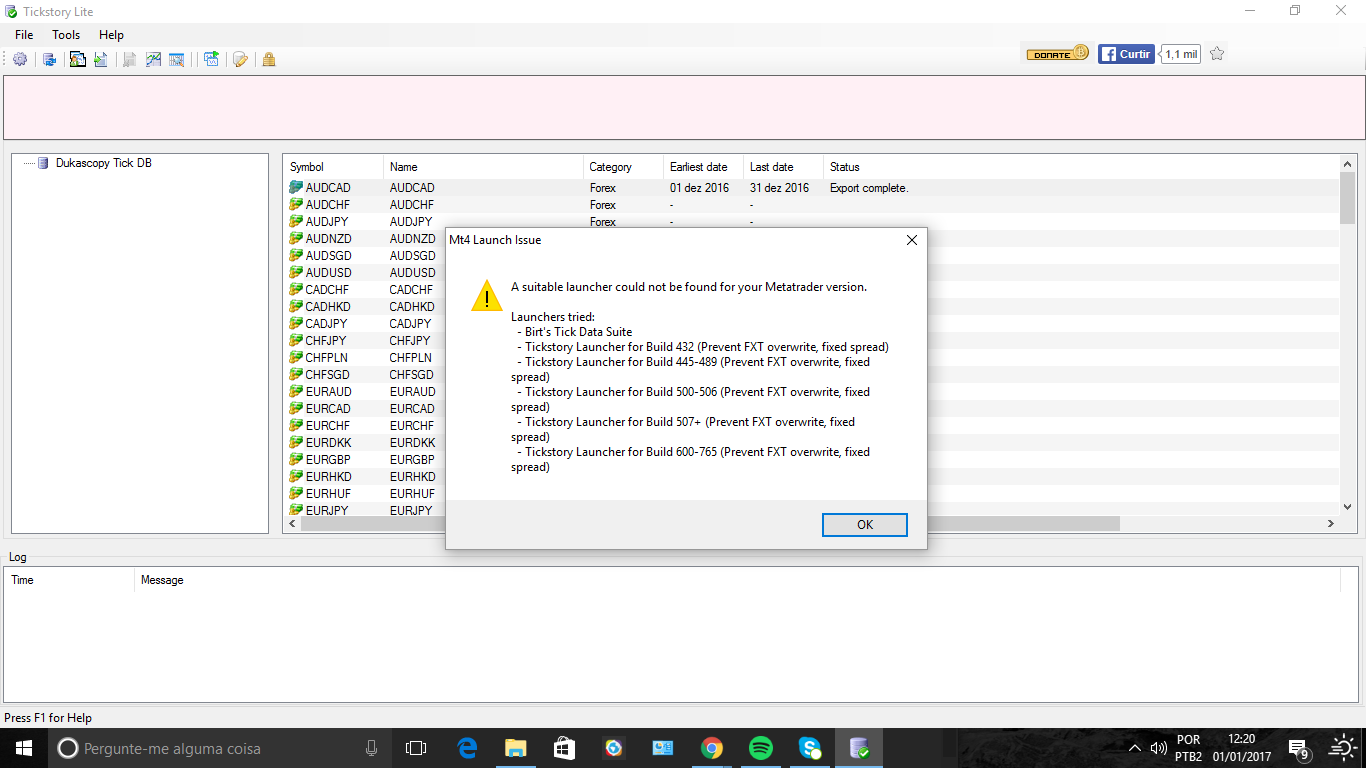Click the database pencil edit toolbar icon
This screenshot has width=1366, height=768.
point(240,59)
